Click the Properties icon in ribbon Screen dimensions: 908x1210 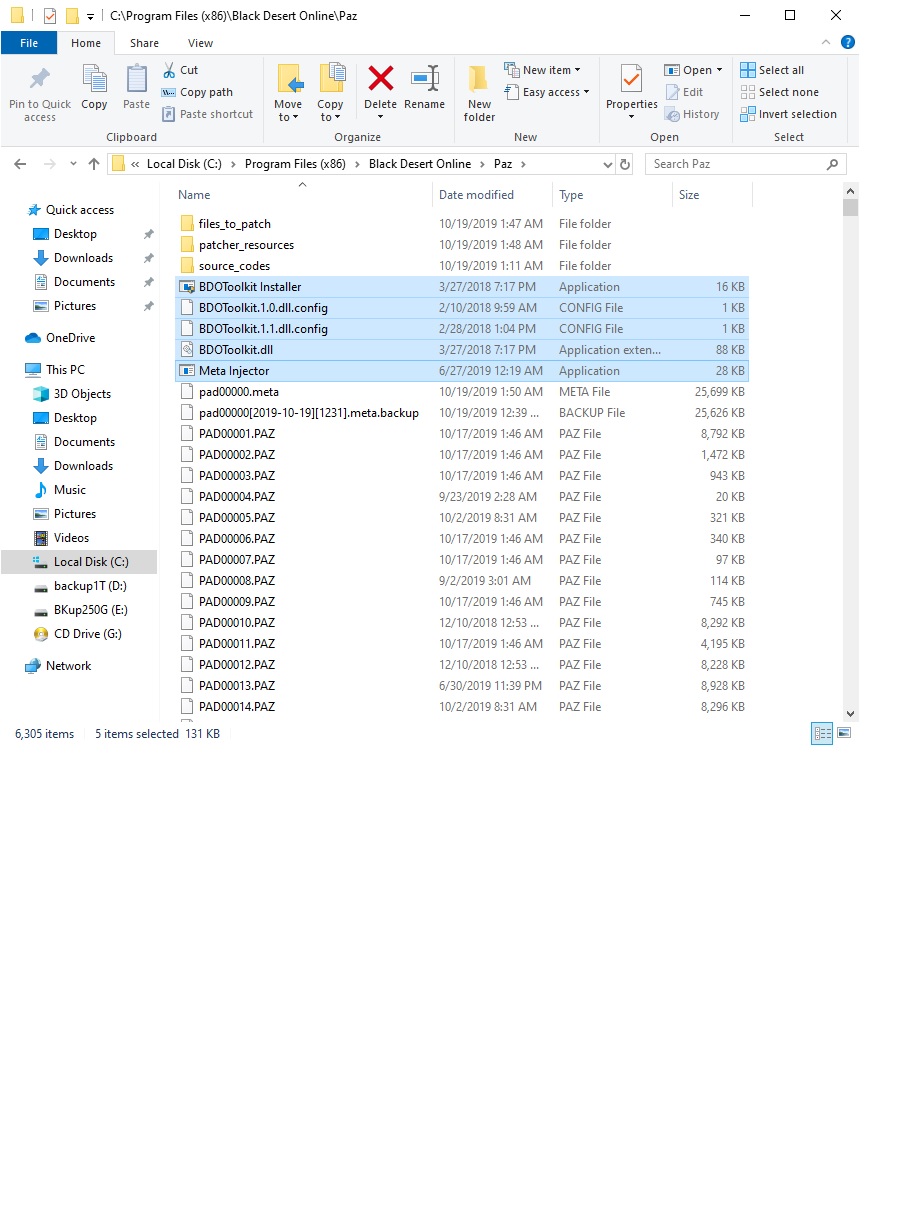pos(631,80)
